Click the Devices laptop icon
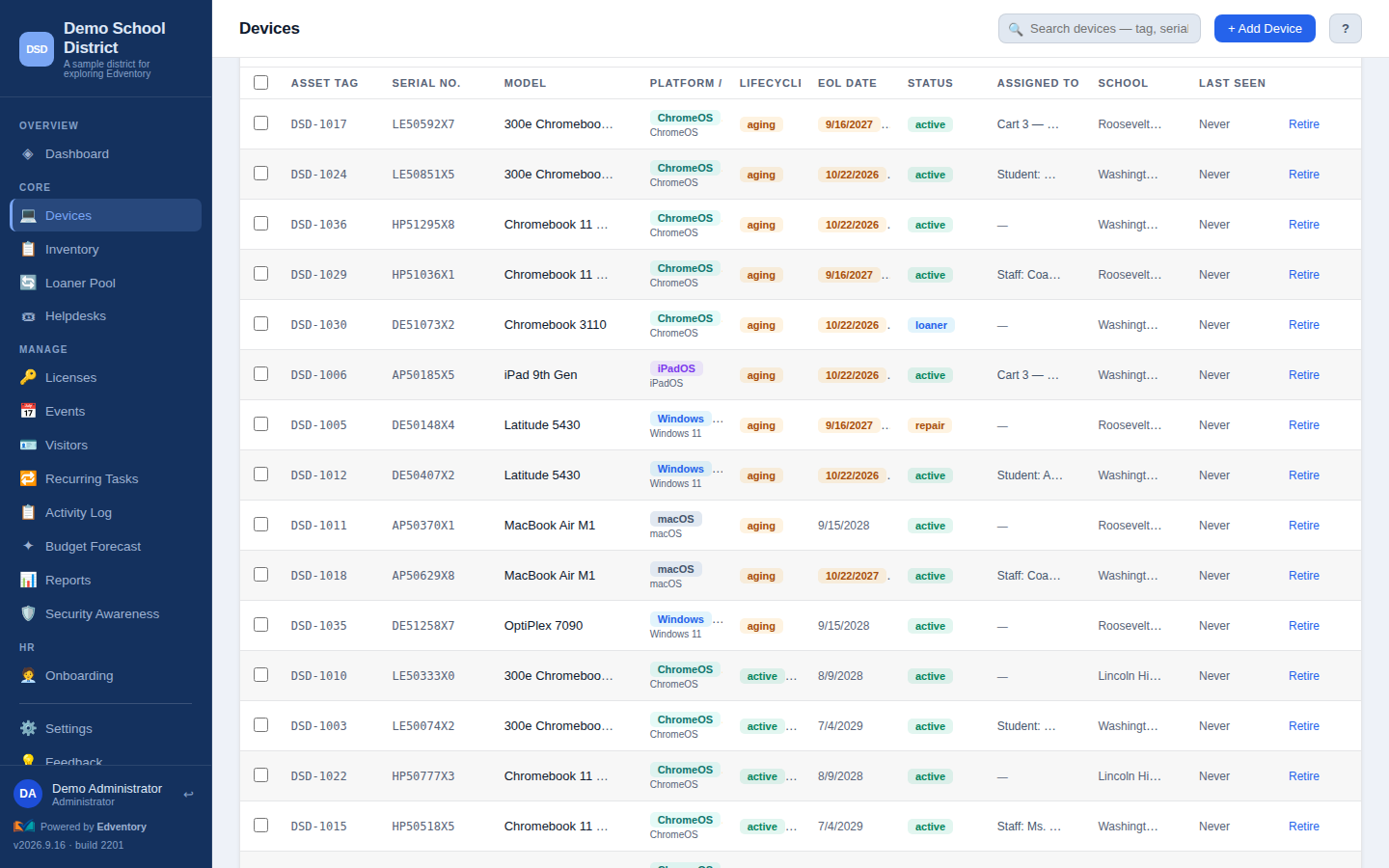This screenshot has height=868, width=1389. point(28,216)
